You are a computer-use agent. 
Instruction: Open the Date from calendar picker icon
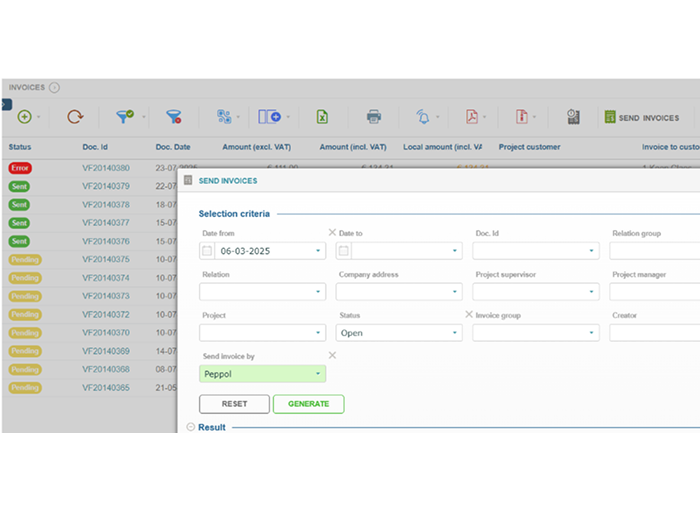click(207, 251)
